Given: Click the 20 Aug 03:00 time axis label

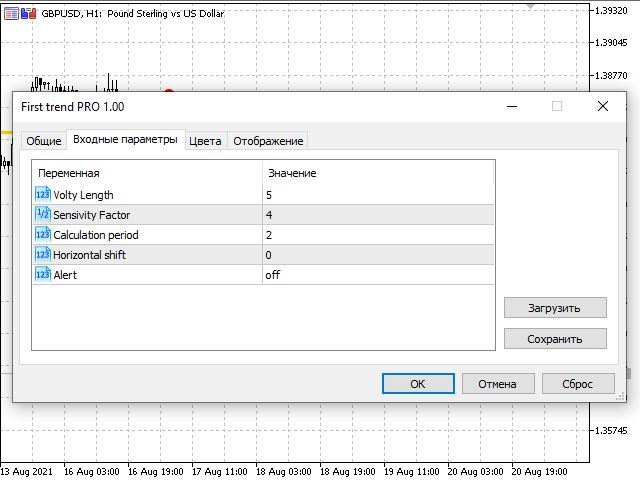Looking at the screenshot, I should 476,472.
